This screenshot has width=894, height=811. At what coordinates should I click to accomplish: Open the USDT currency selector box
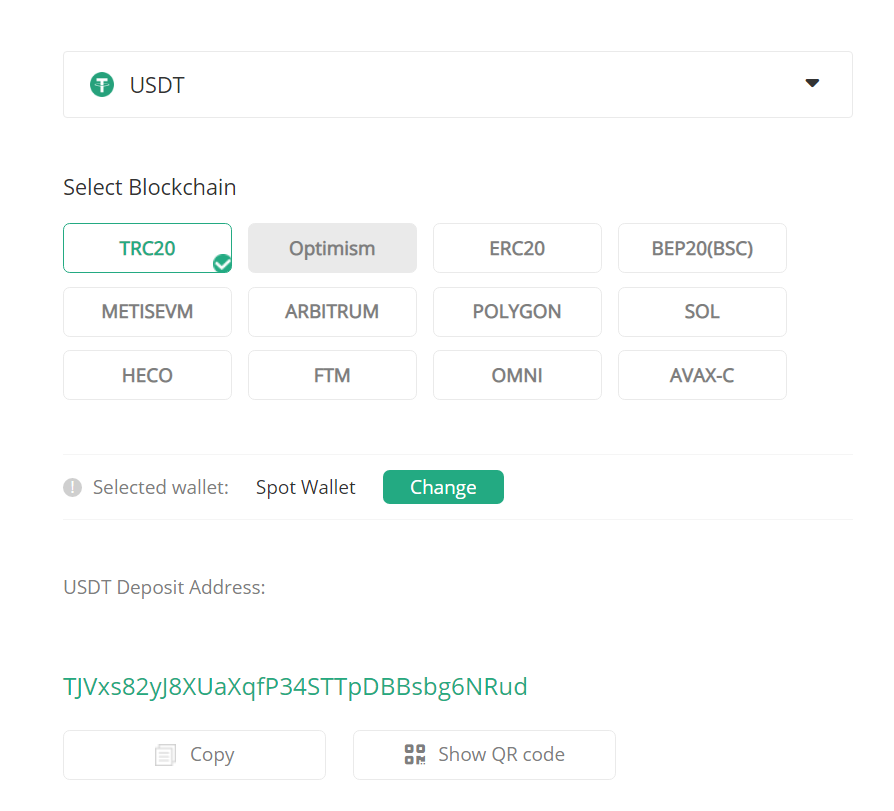click(x=457, y=85)
